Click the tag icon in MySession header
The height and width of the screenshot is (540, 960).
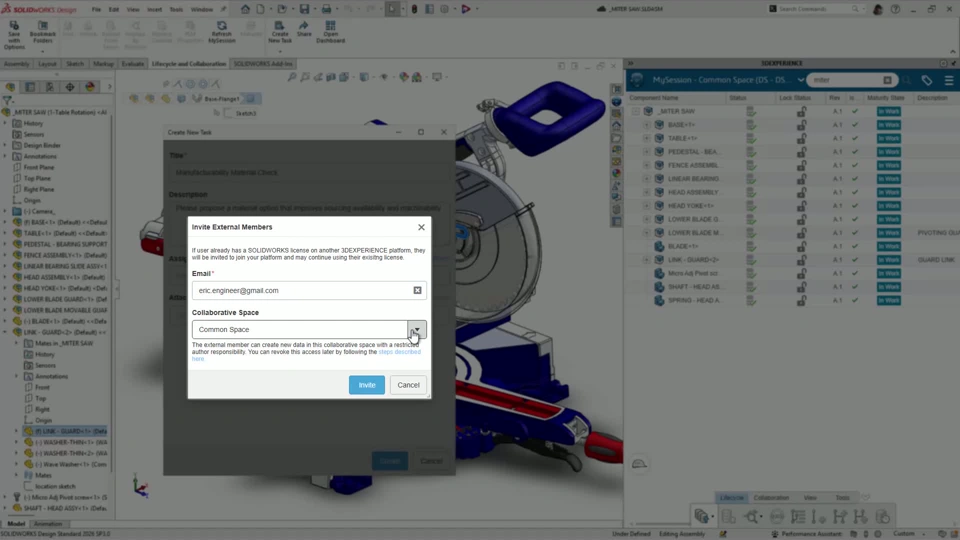(927, 80)
